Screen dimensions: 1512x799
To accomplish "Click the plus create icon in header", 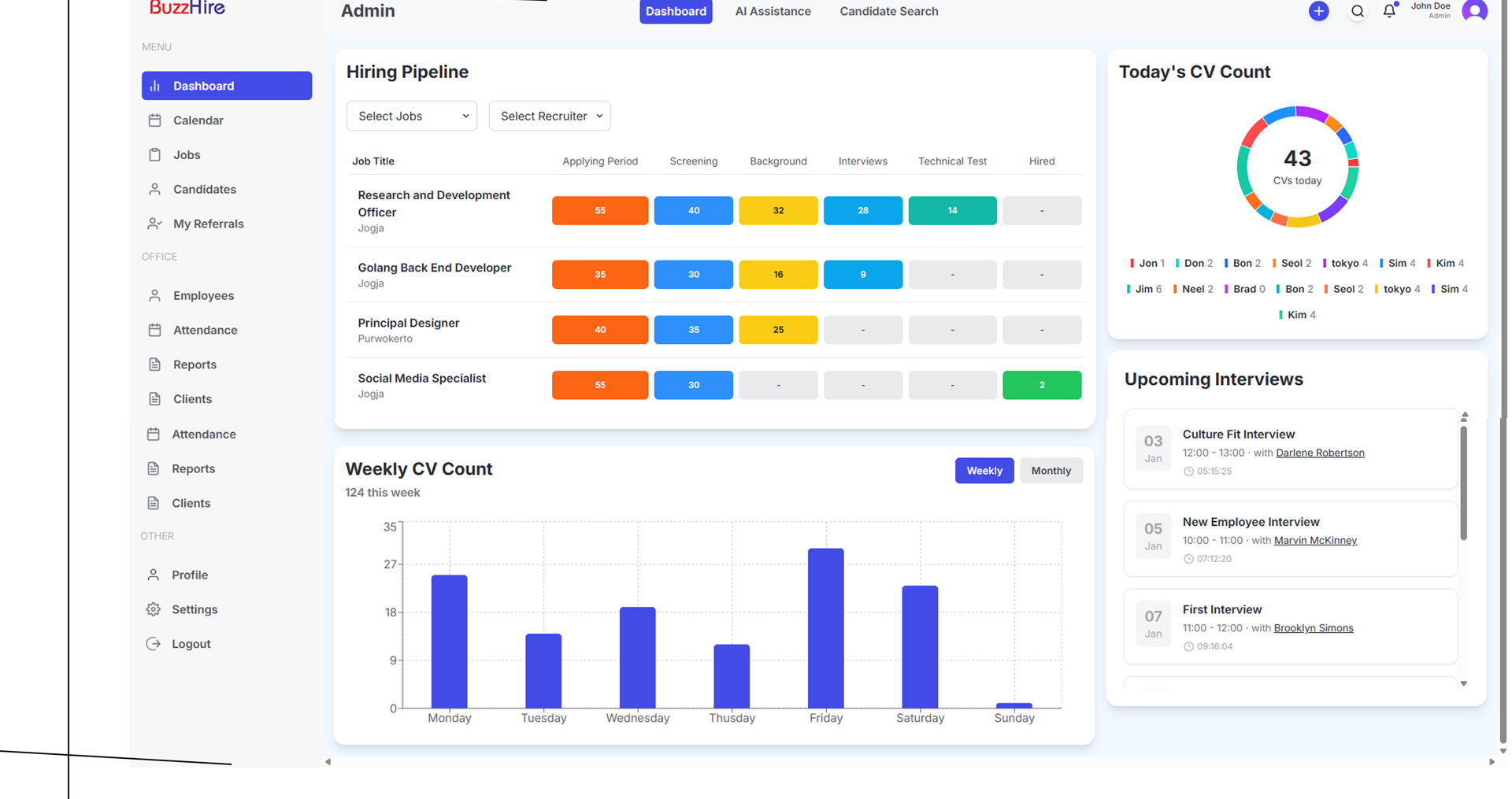I will click(x=1318, y=11).
